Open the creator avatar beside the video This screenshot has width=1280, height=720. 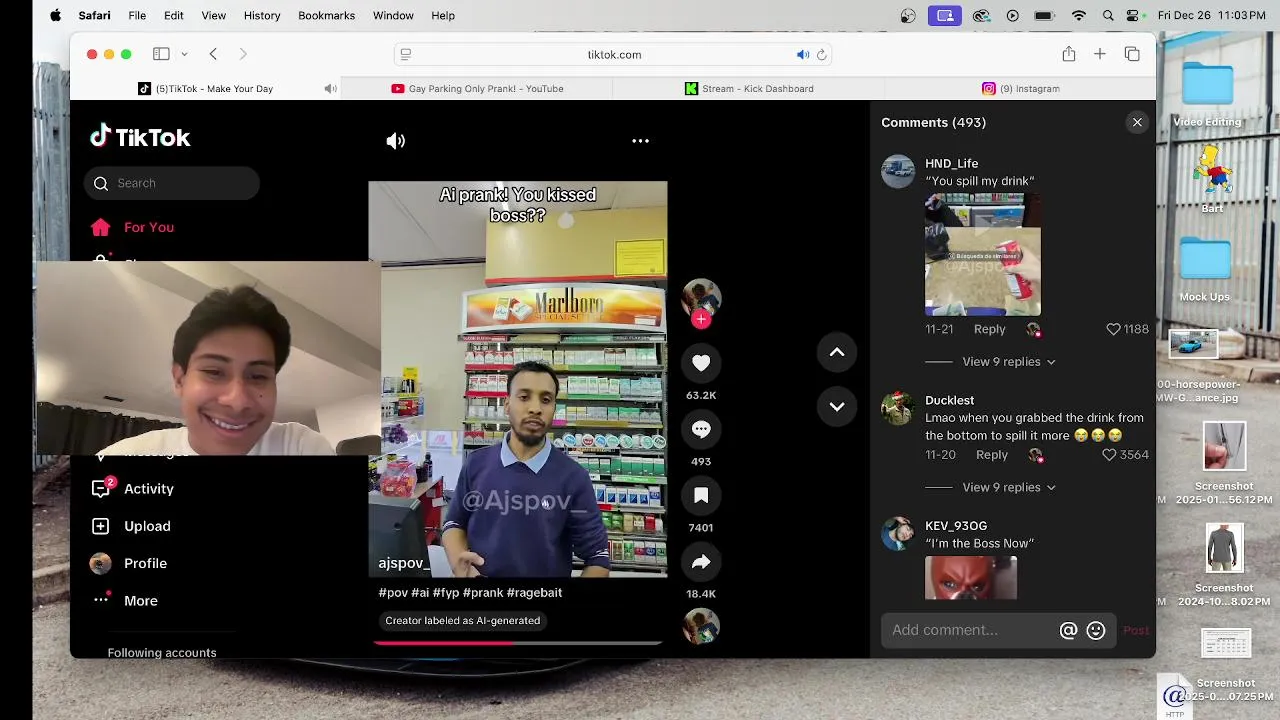pyautogui.click(x=701, y=297)
